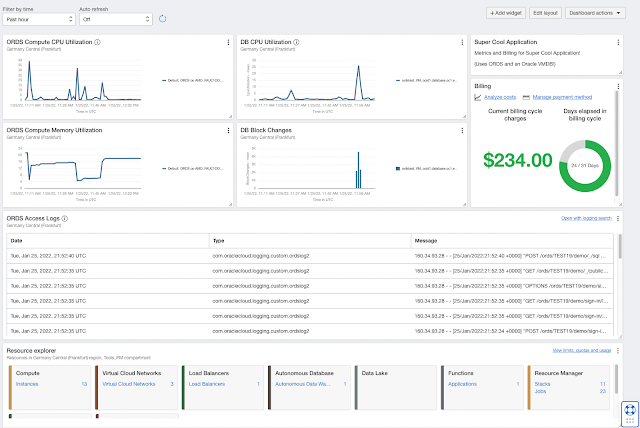Click the Resource explorer scrollbar
Image resolution: width=640 pixels, height=428 pixels.
(616, 379)
